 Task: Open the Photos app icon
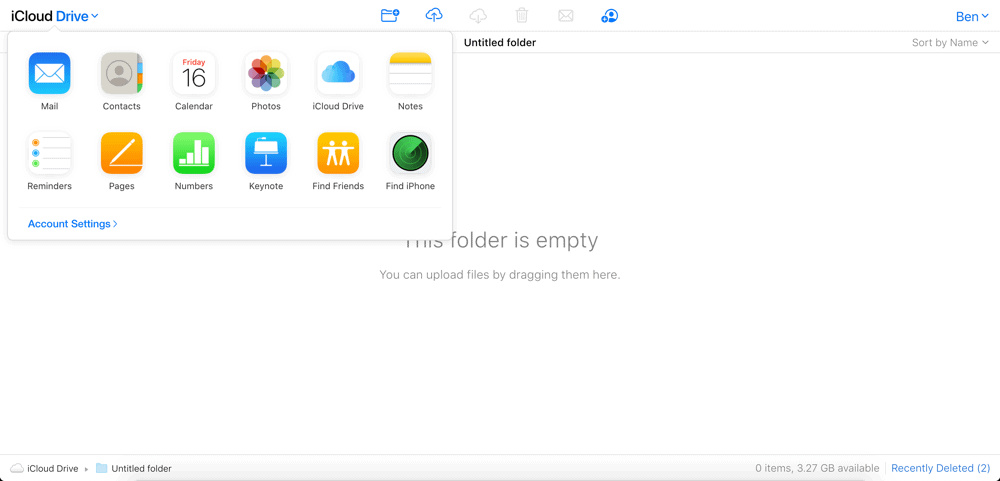tap(266, 73)
